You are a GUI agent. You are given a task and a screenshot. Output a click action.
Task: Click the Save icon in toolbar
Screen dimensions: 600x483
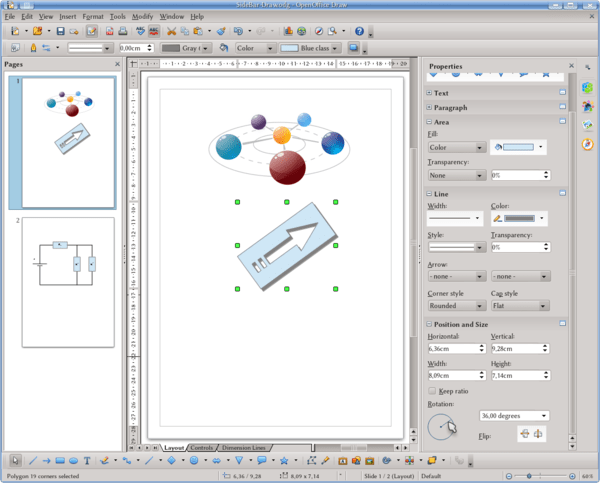click(60, 31)
